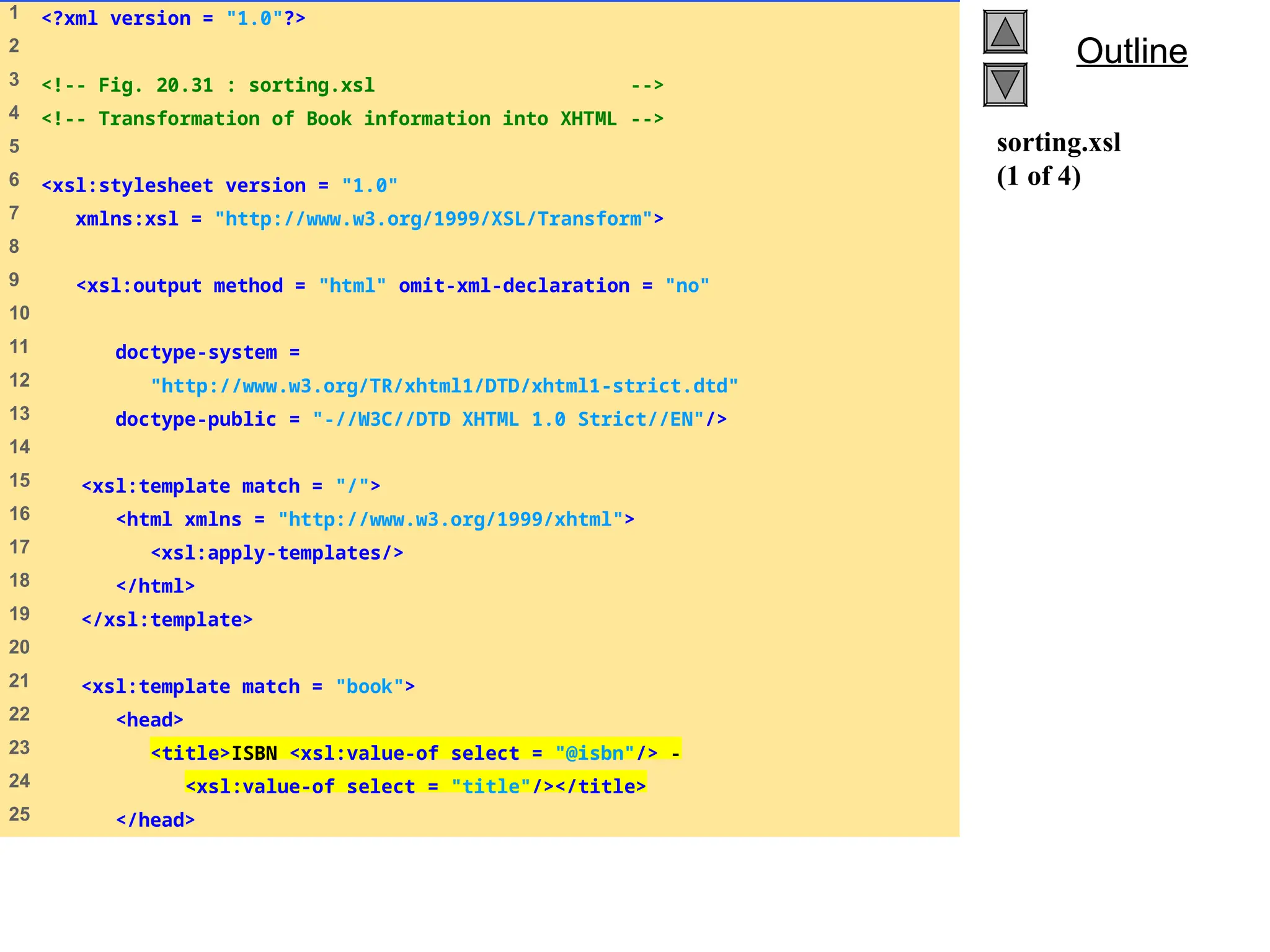
Task: Click line number 25
Action: [19, 814]
